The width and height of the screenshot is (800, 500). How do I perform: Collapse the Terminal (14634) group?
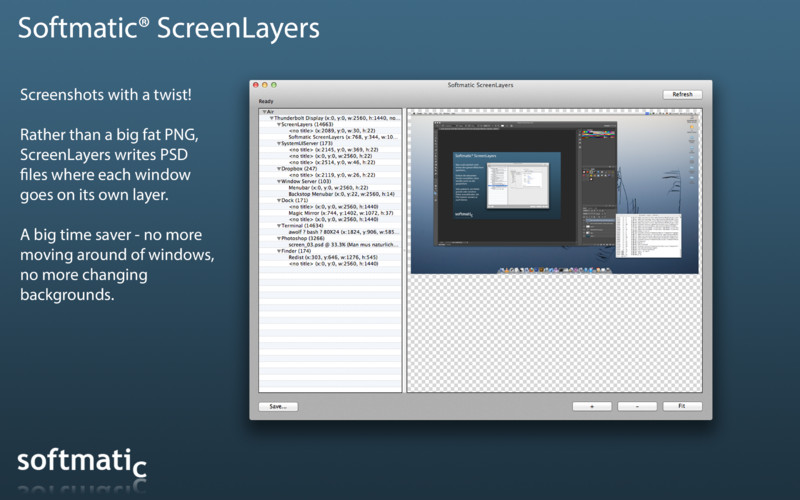click(x=279, y=226)
